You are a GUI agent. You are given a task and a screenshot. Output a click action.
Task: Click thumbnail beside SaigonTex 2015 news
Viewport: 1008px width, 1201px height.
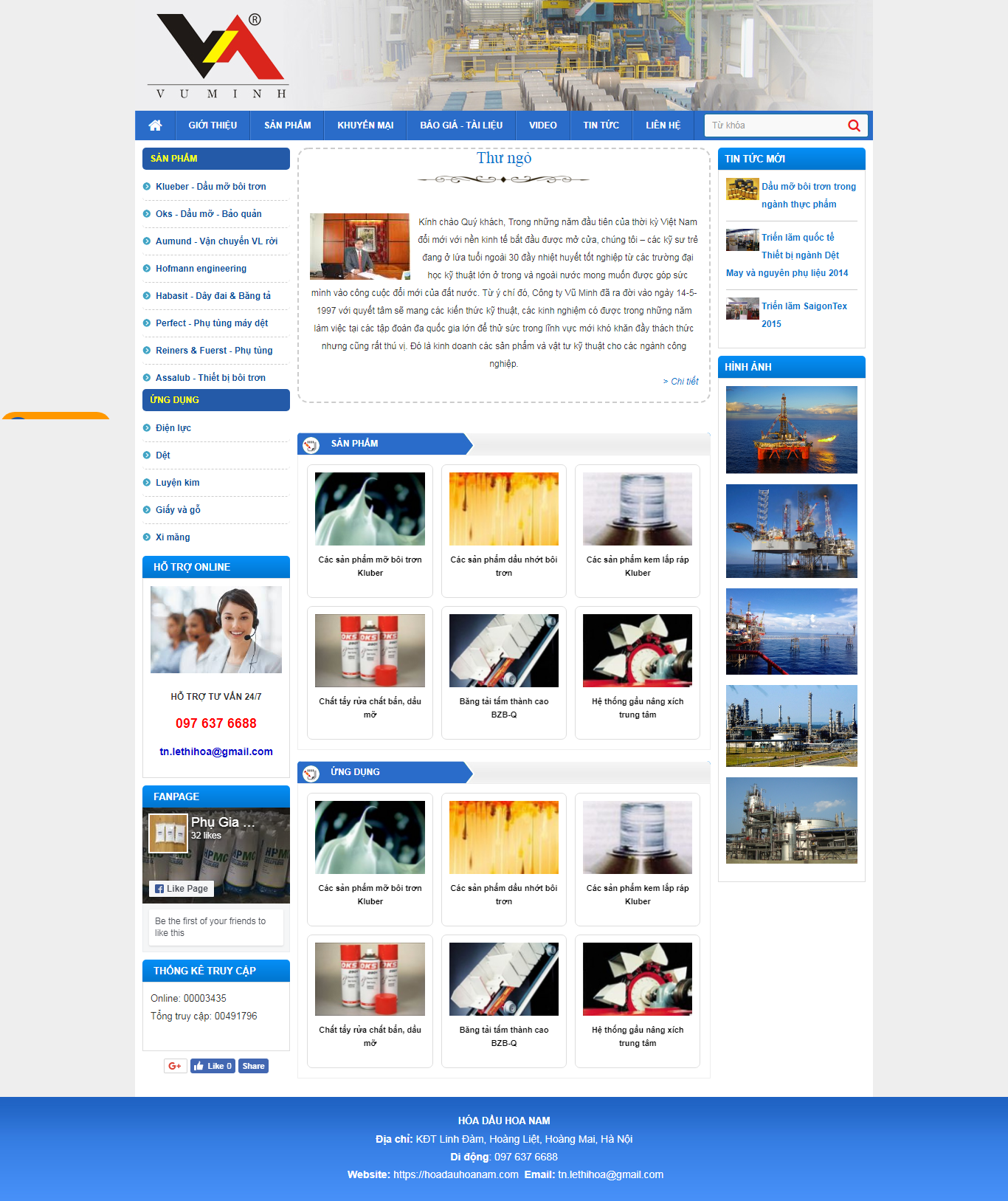tap(742, 309)
